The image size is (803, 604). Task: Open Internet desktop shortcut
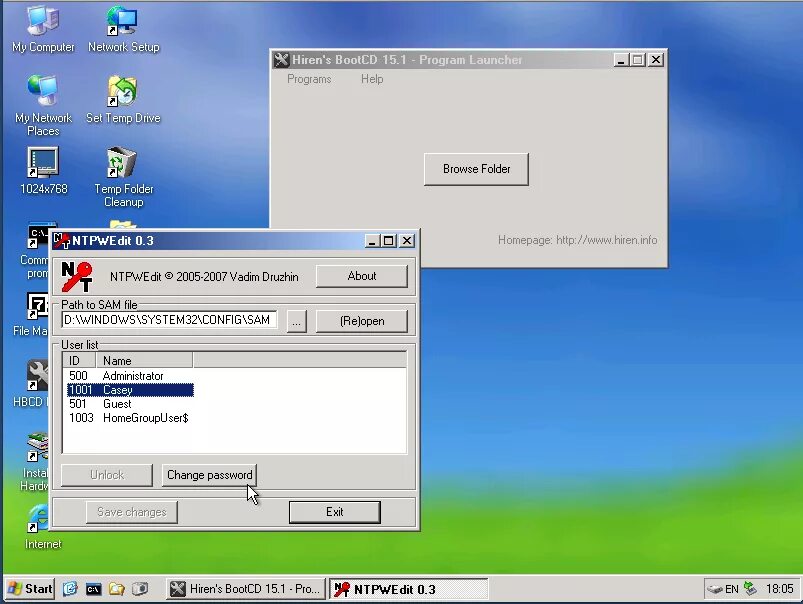coord(41,527)
